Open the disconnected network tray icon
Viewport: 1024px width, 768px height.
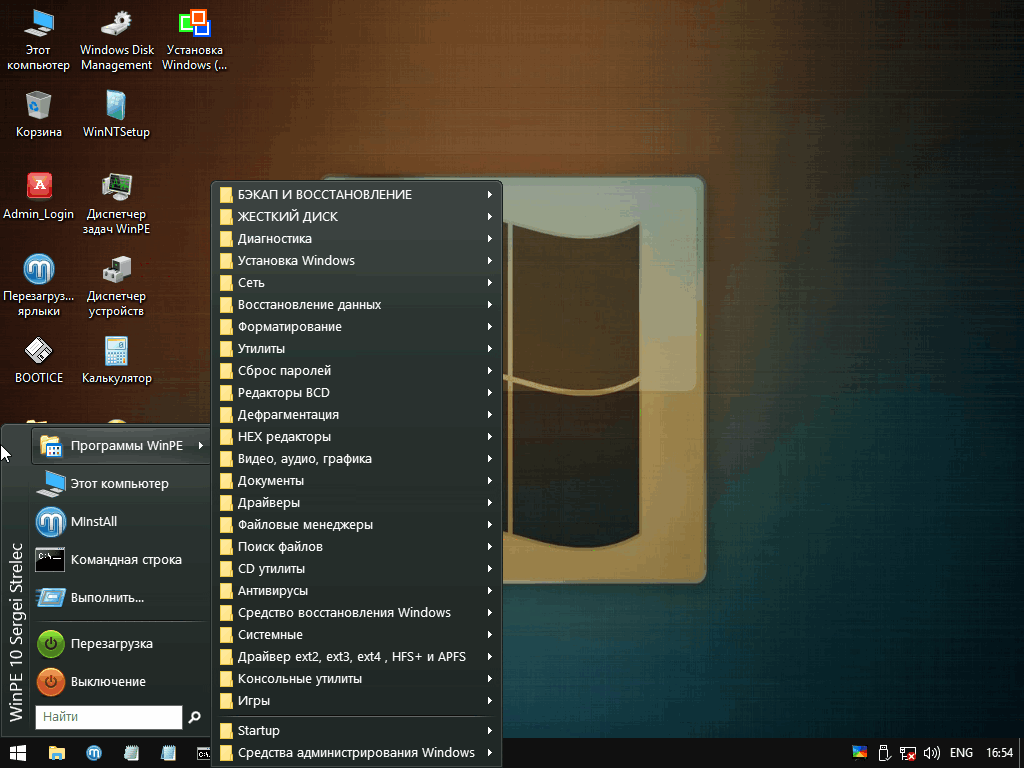[907, 753]
